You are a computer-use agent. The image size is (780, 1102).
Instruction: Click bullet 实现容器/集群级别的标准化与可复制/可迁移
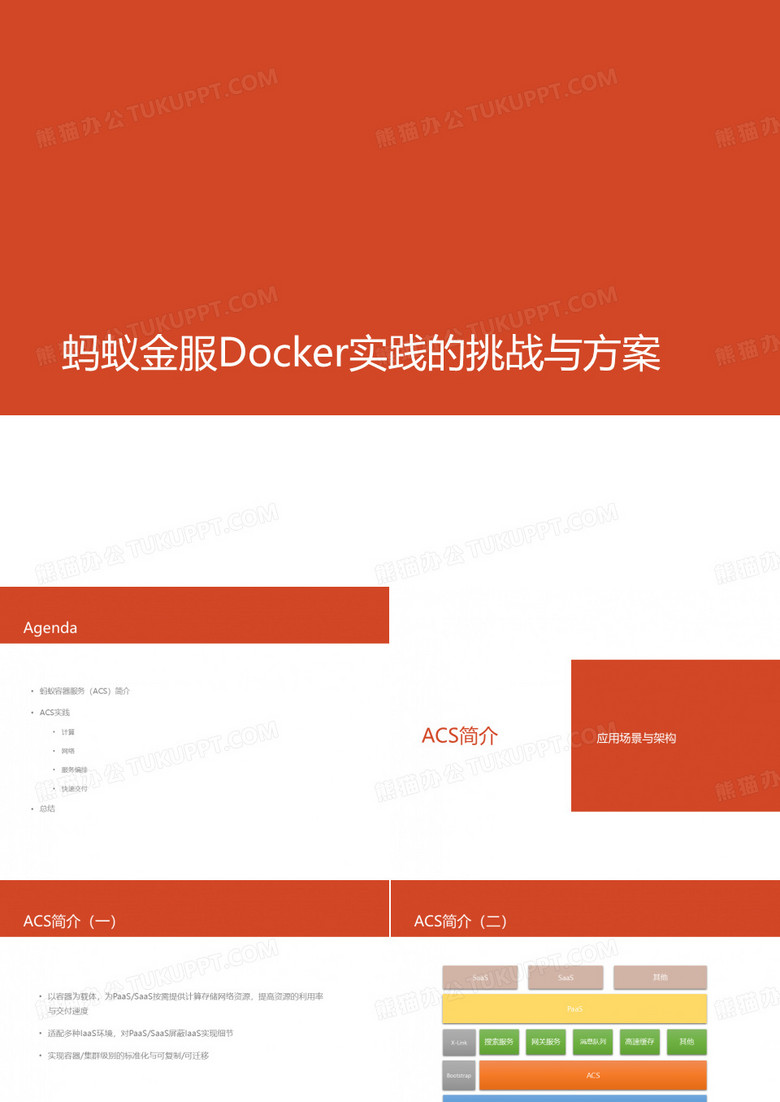coord(128,1056)
